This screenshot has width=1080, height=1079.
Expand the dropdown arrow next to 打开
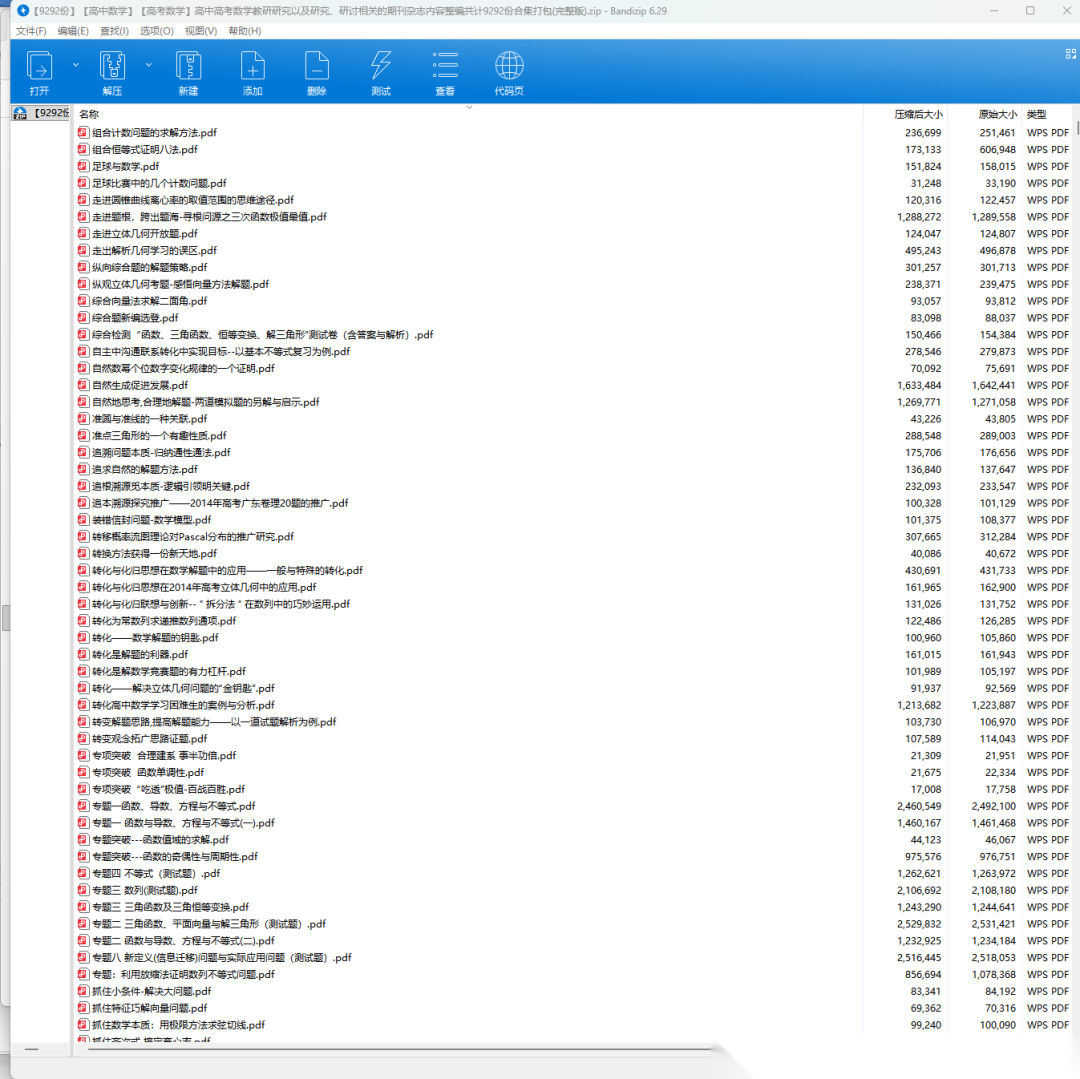pyautogui.click(x=76, y=64)
